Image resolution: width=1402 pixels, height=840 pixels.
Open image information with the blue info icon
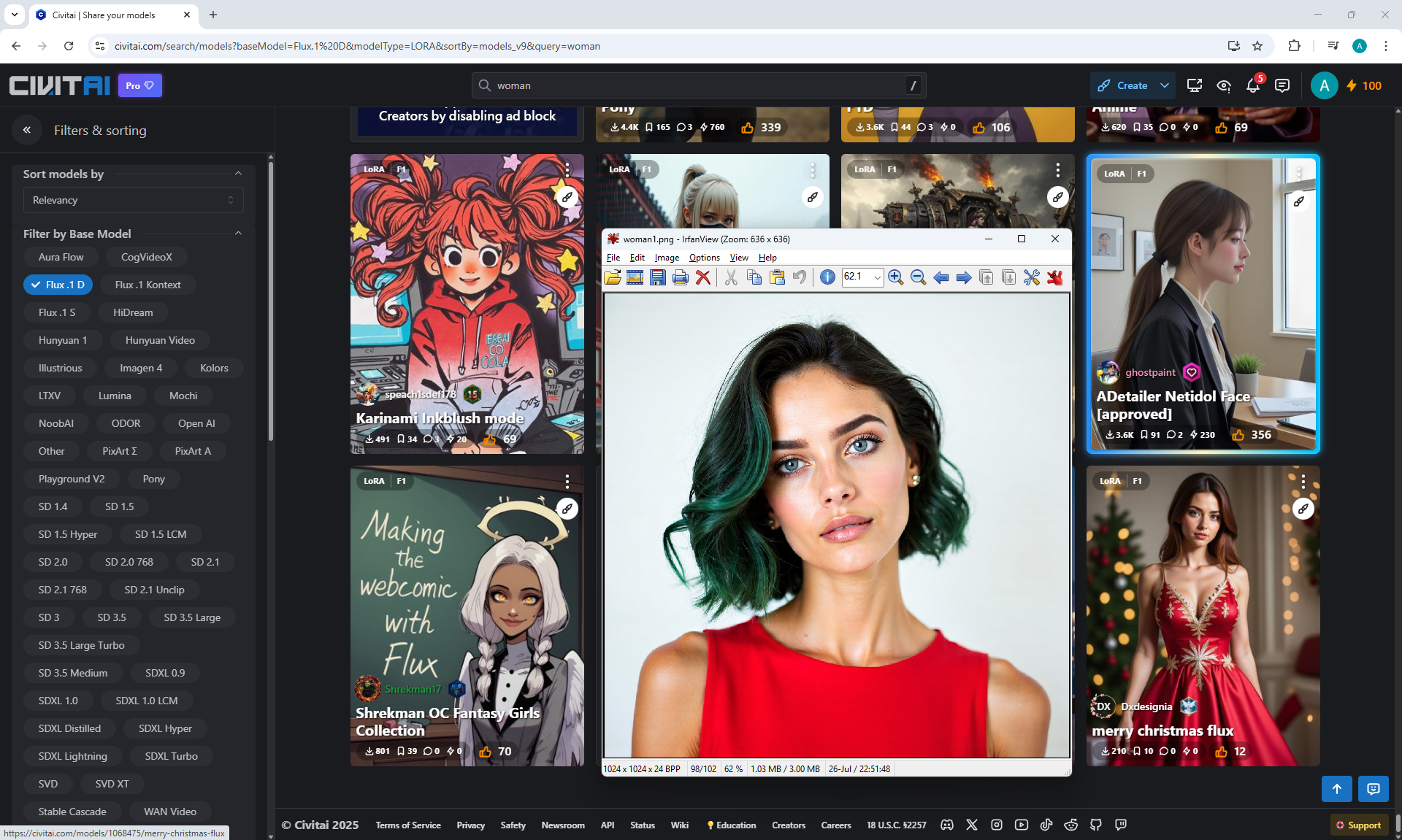[827, 277]
